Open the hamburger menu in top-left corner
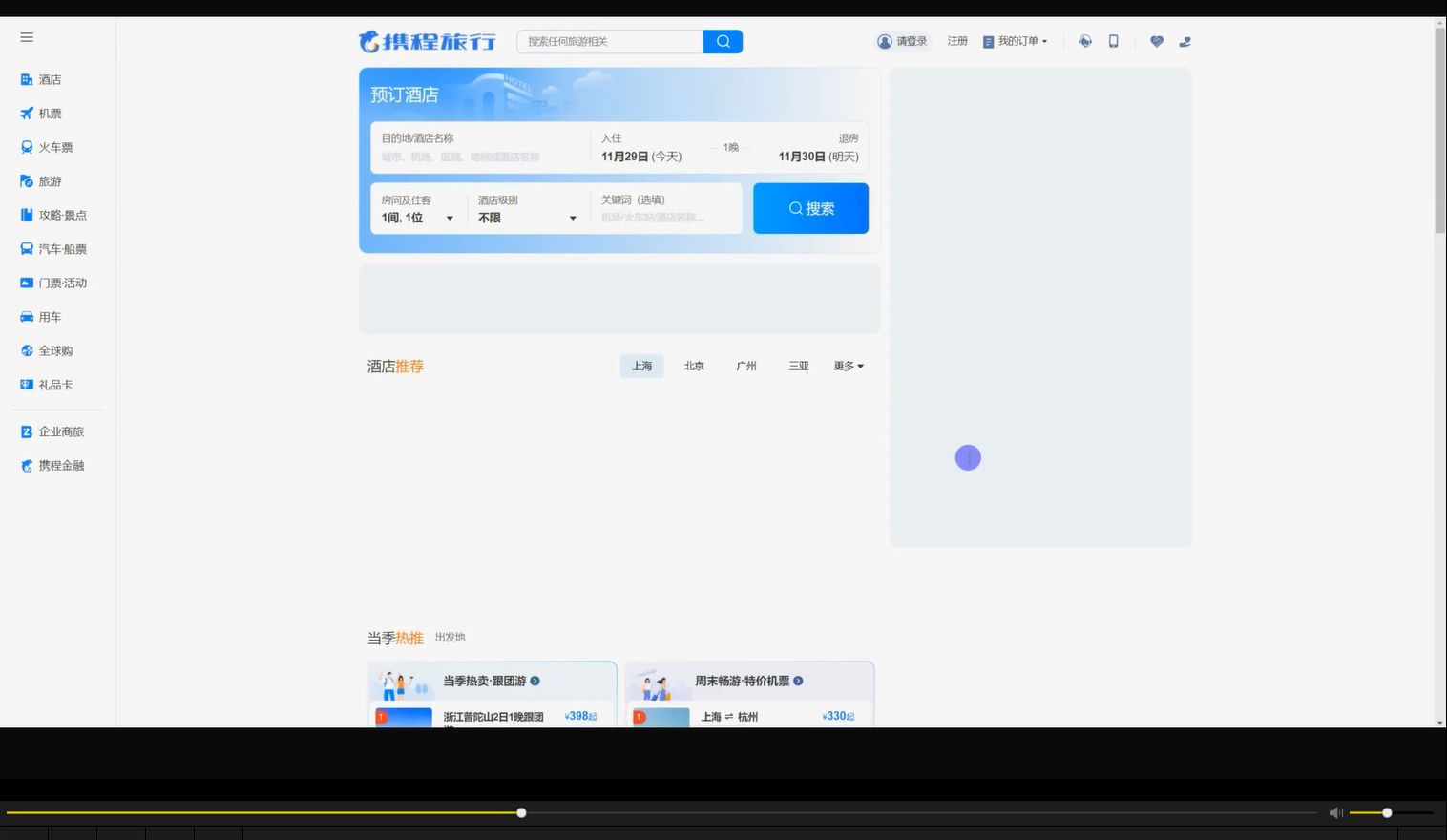1447x840 pixels. coord(27,37)
